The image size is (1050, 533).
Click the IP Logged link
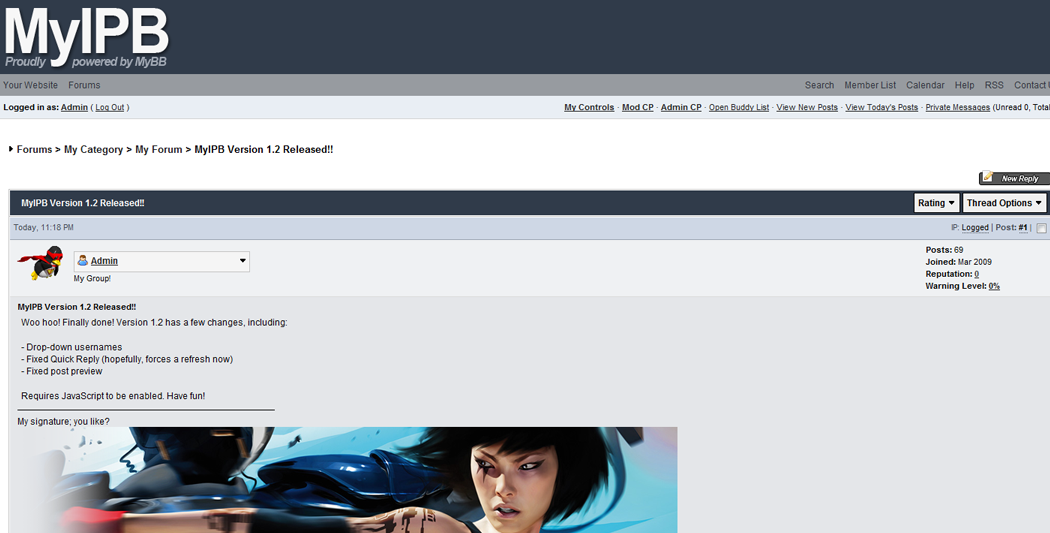975,228
